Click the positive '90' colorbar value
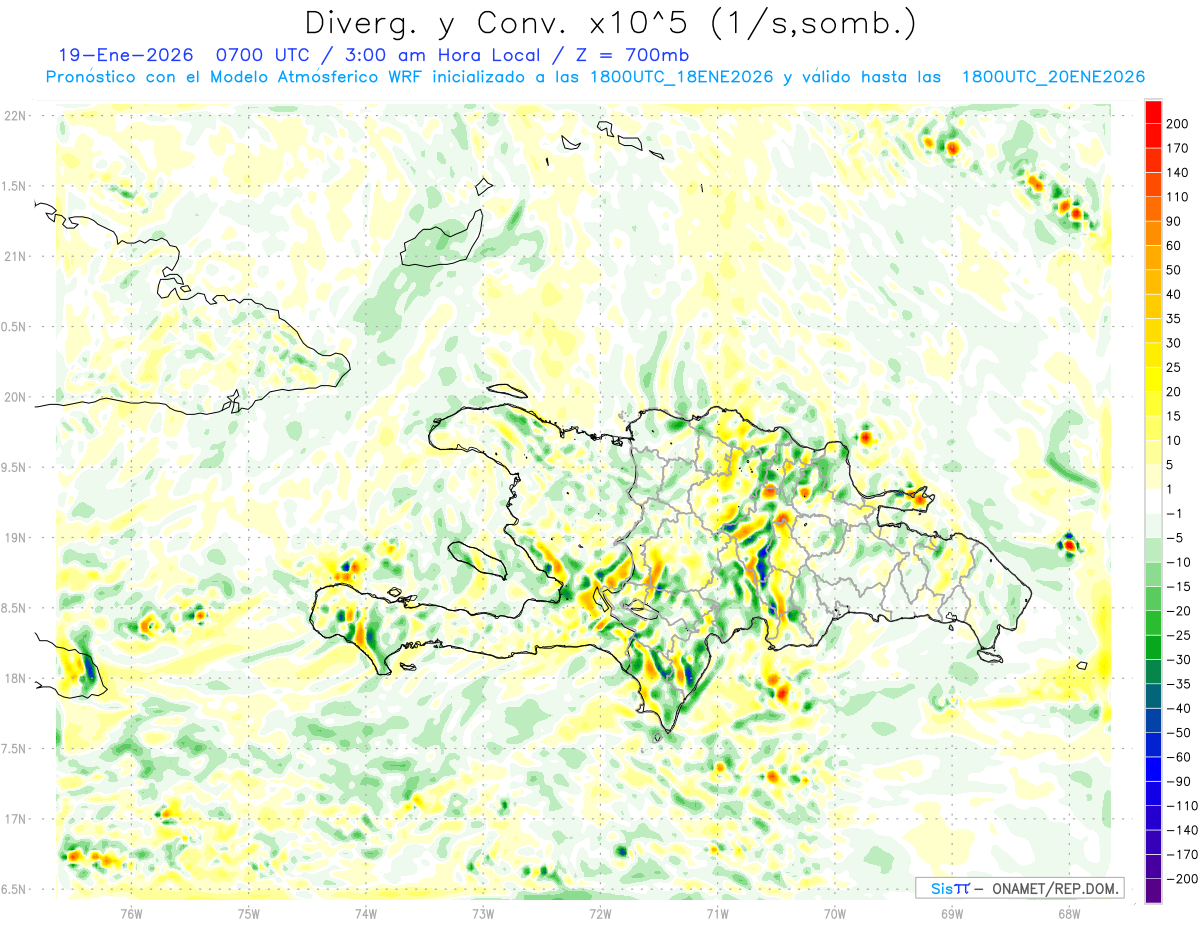Screen dimensions: 1200x927 (1175, 221)
